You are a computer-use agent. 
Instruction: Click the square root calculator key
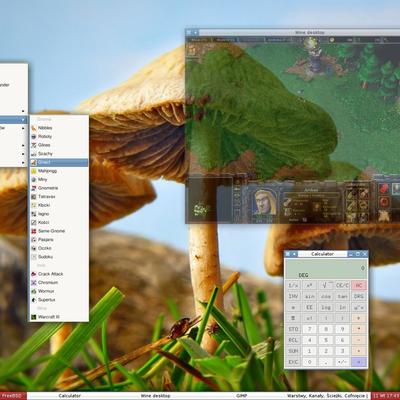[x=326, y=285]
